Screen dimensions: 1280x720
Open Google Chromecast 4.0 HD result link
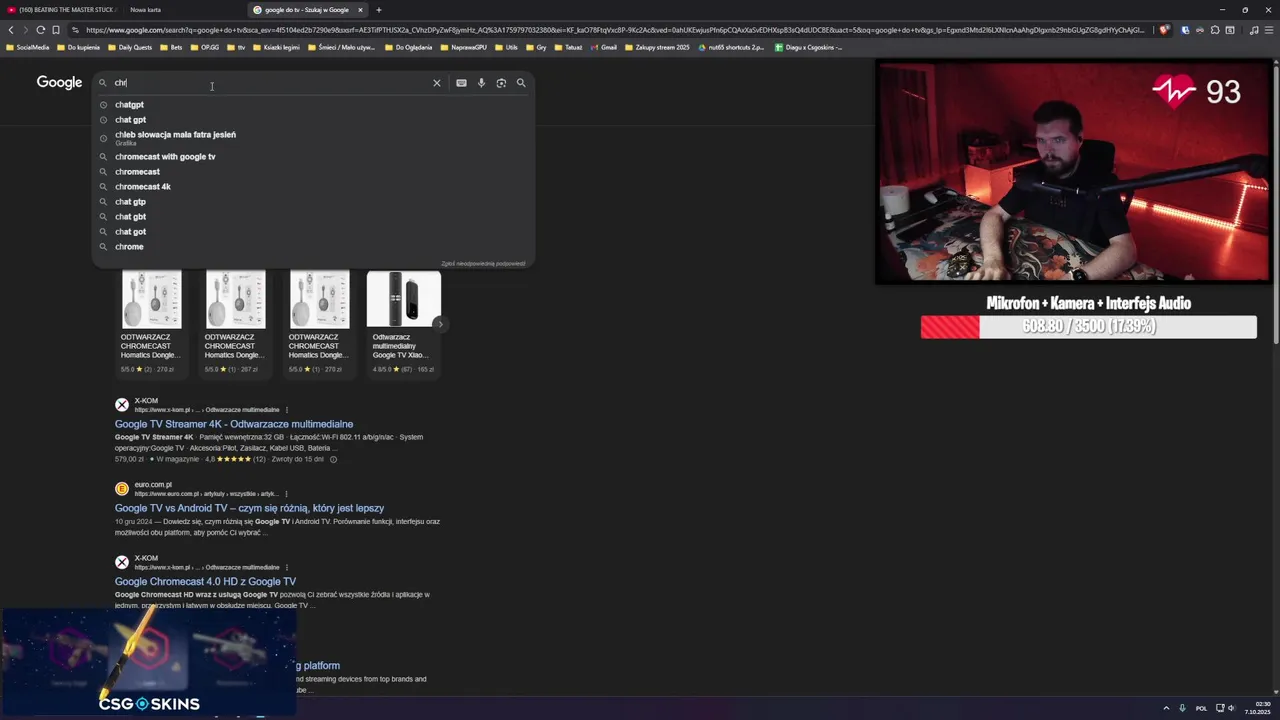click(x=205, y=582)
